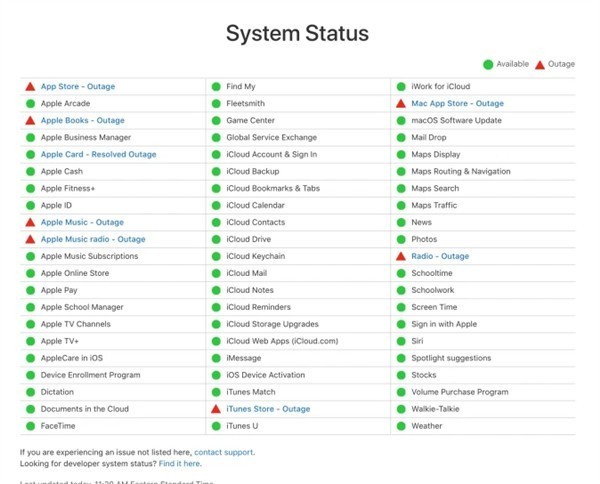Click the green status dot beside Apple Card
This screenshot has width=600, height=484.
[30, 155]
